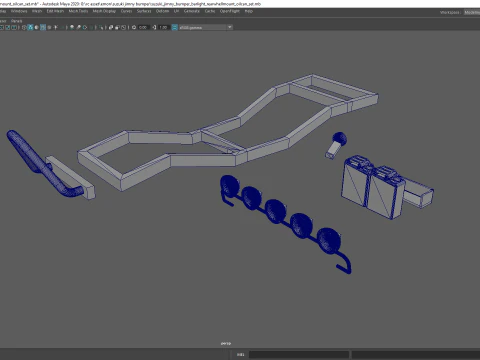Toggle Smooth Shade All viewport button
The image size is (480, 360).
30,27
